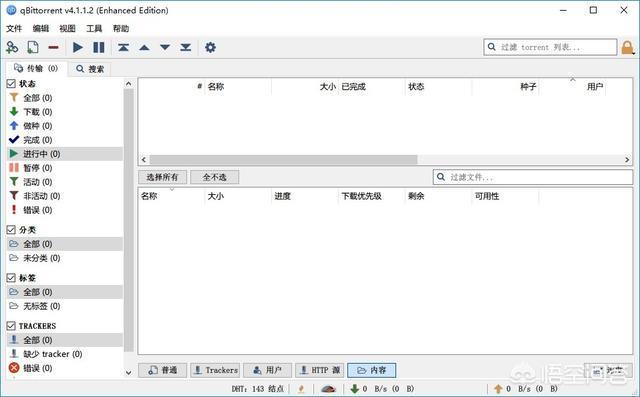Screen dimensions: 640x397
Task: Click the 选择所有 button
Action: coord(162,177)
